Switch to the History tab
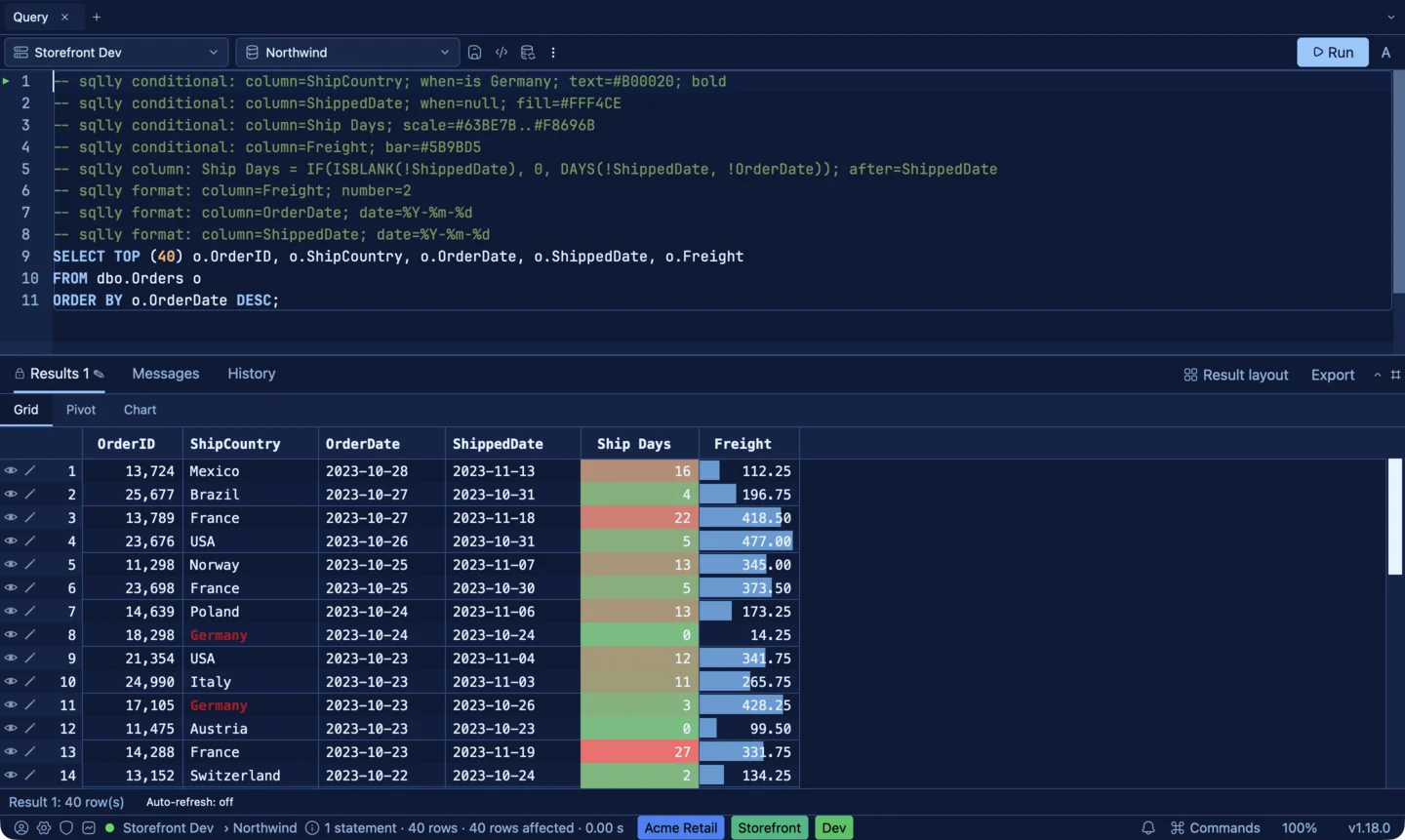Viewport: 1405px width, 840px height. pyautogui.click(x=252, y=374)
